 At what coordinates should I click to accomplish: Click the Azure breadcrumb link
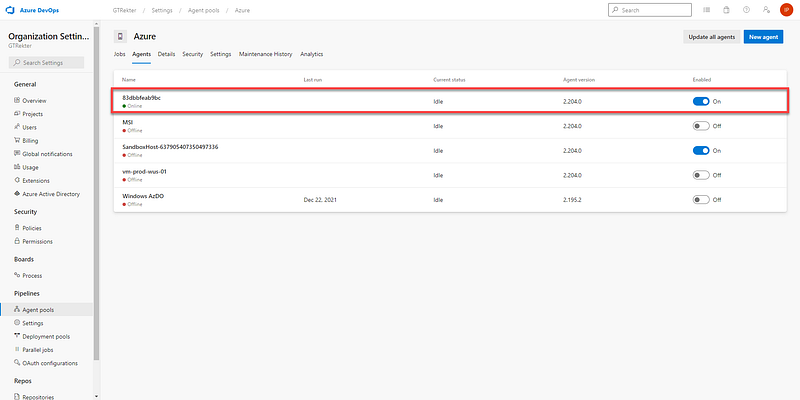[242, 10]
